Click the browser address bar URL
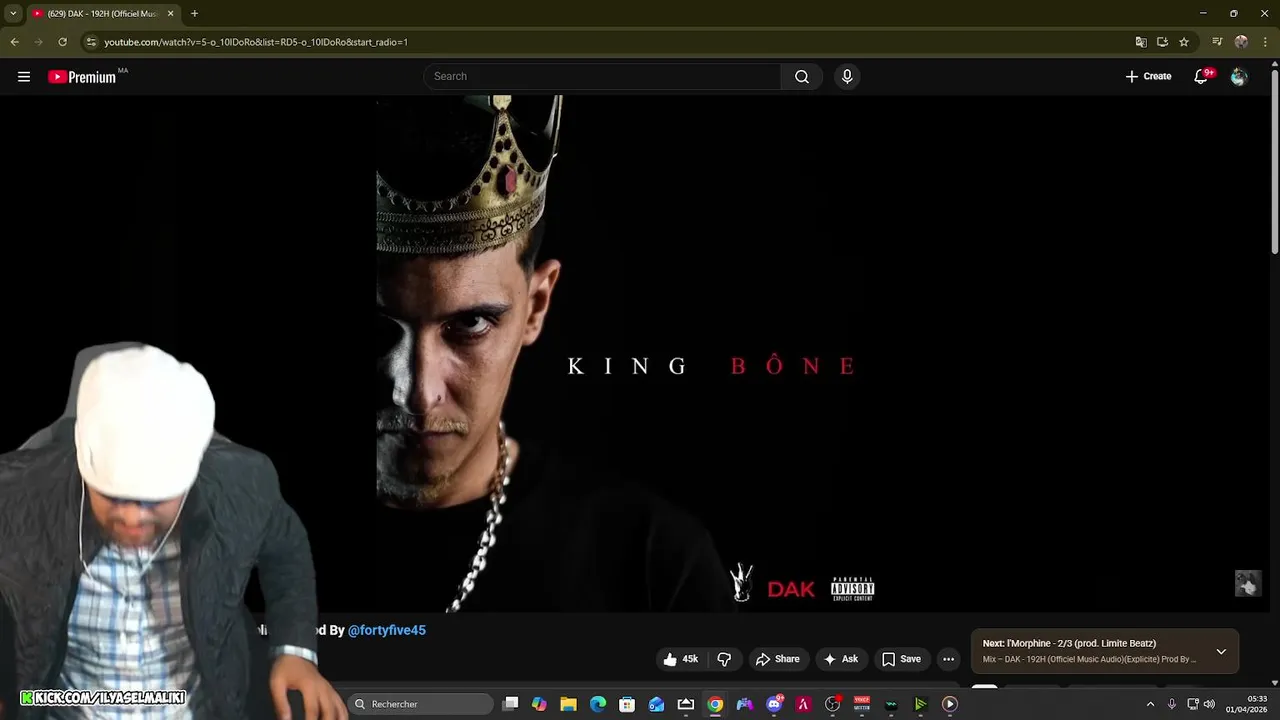Screen dimensions: 1280x720 pyautogui.click(x=256, y=42)
